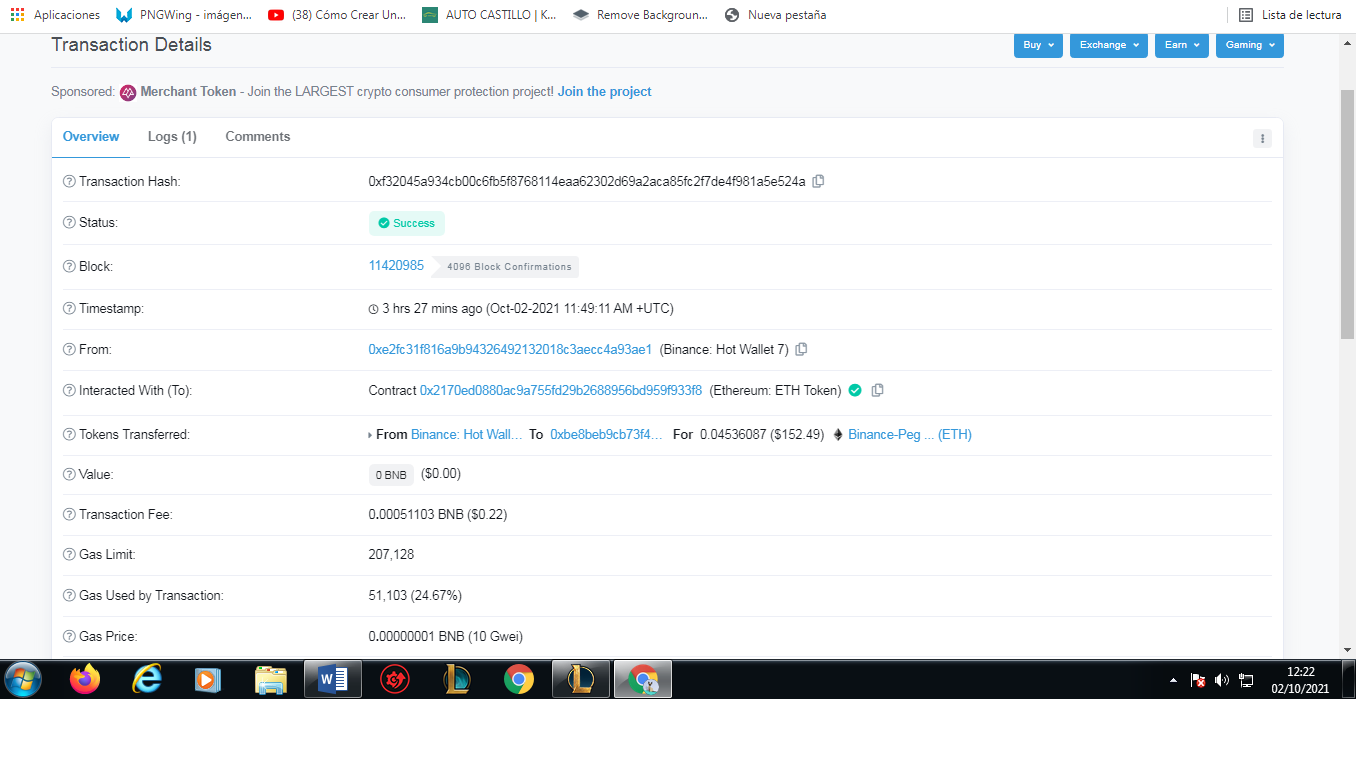Copy the transaction hash to clipboard
The image size is (1360, 768).
point(818,181)
